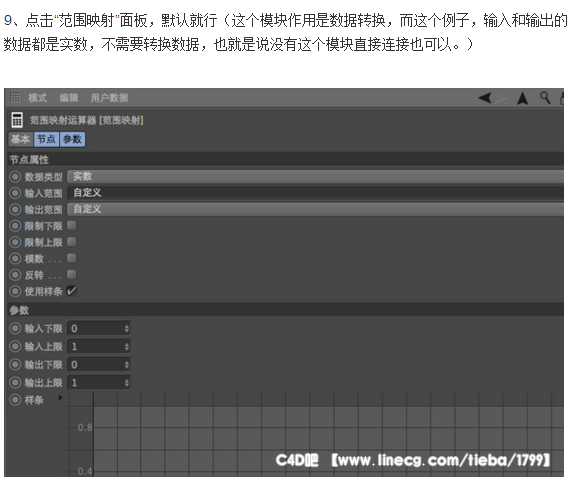Click the 限制下限 animation dot
This screenshot has width=576, height=477.
point(15,226)
